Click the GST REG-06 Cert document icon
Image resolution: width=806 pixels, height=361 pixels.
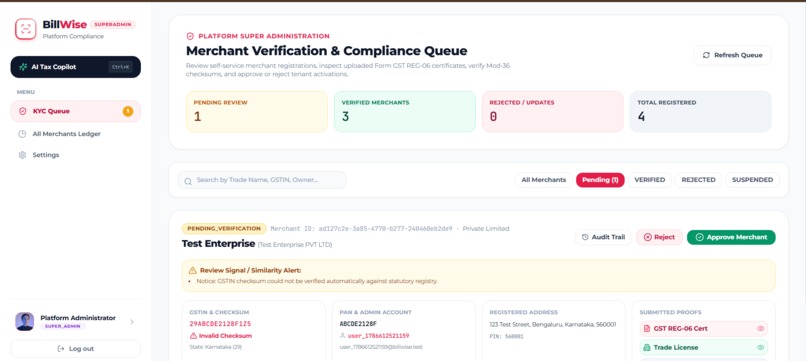[x=647, y=329]
